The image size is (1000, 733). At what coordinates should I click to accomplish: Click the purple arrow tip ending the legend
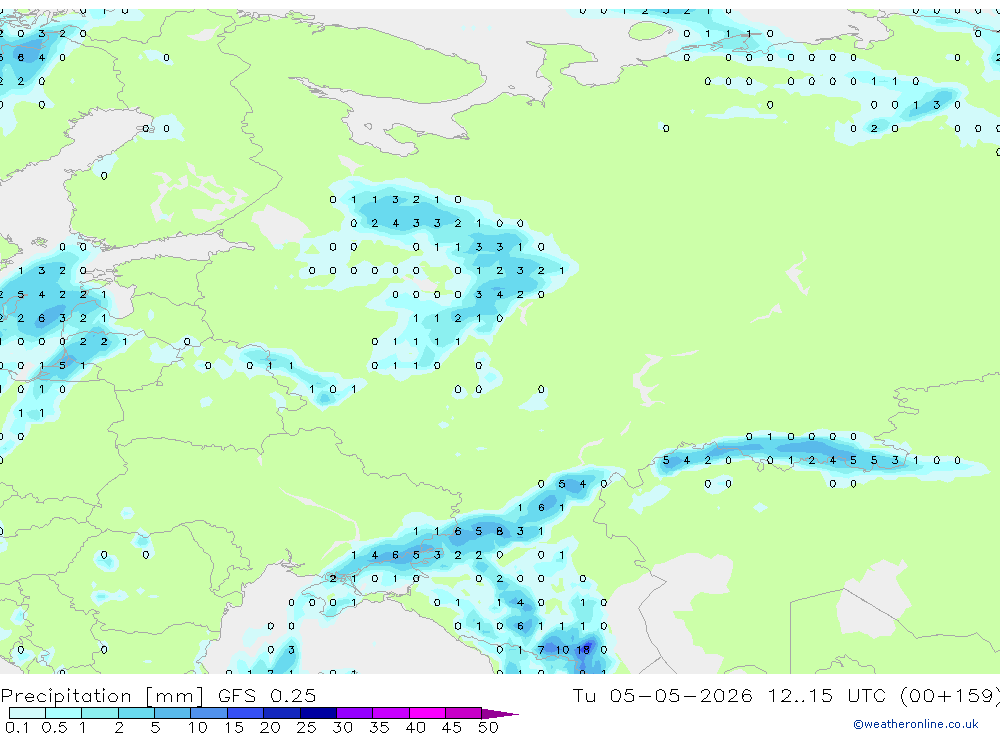501,714
